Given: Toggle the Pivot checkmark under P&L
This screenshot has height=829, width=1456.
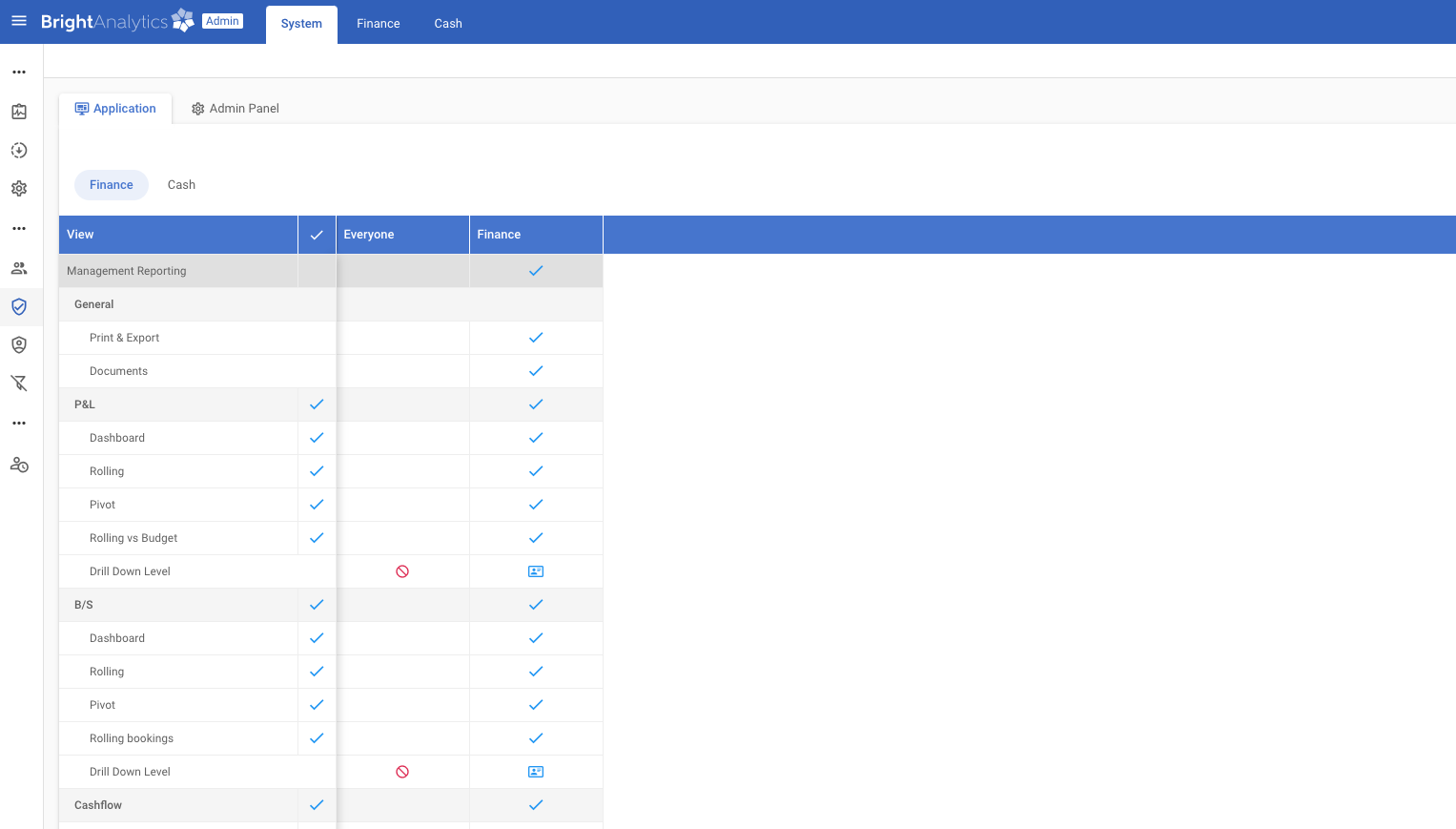Looking at the screenshot, I should pos(317,504).
